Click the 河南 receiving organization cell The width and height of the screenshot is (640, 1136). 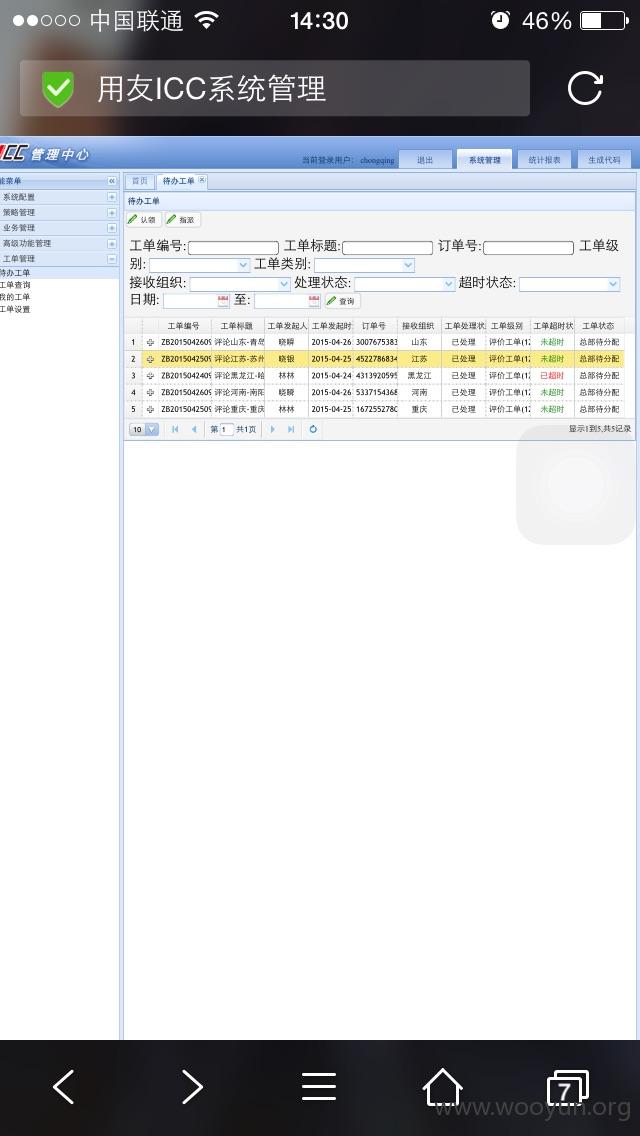pos(419,392)
